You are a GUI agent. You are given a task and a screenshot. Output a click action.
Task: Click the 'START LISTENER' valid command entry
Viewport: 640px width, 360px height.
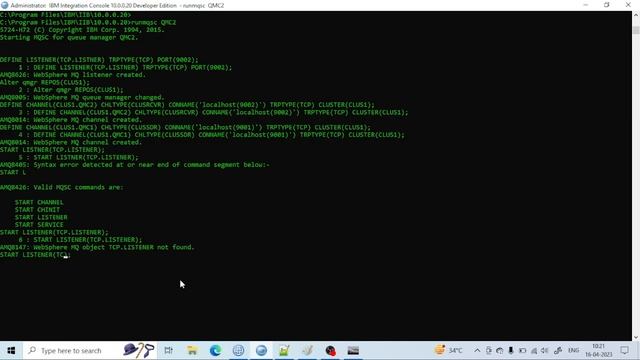[41, 217]
